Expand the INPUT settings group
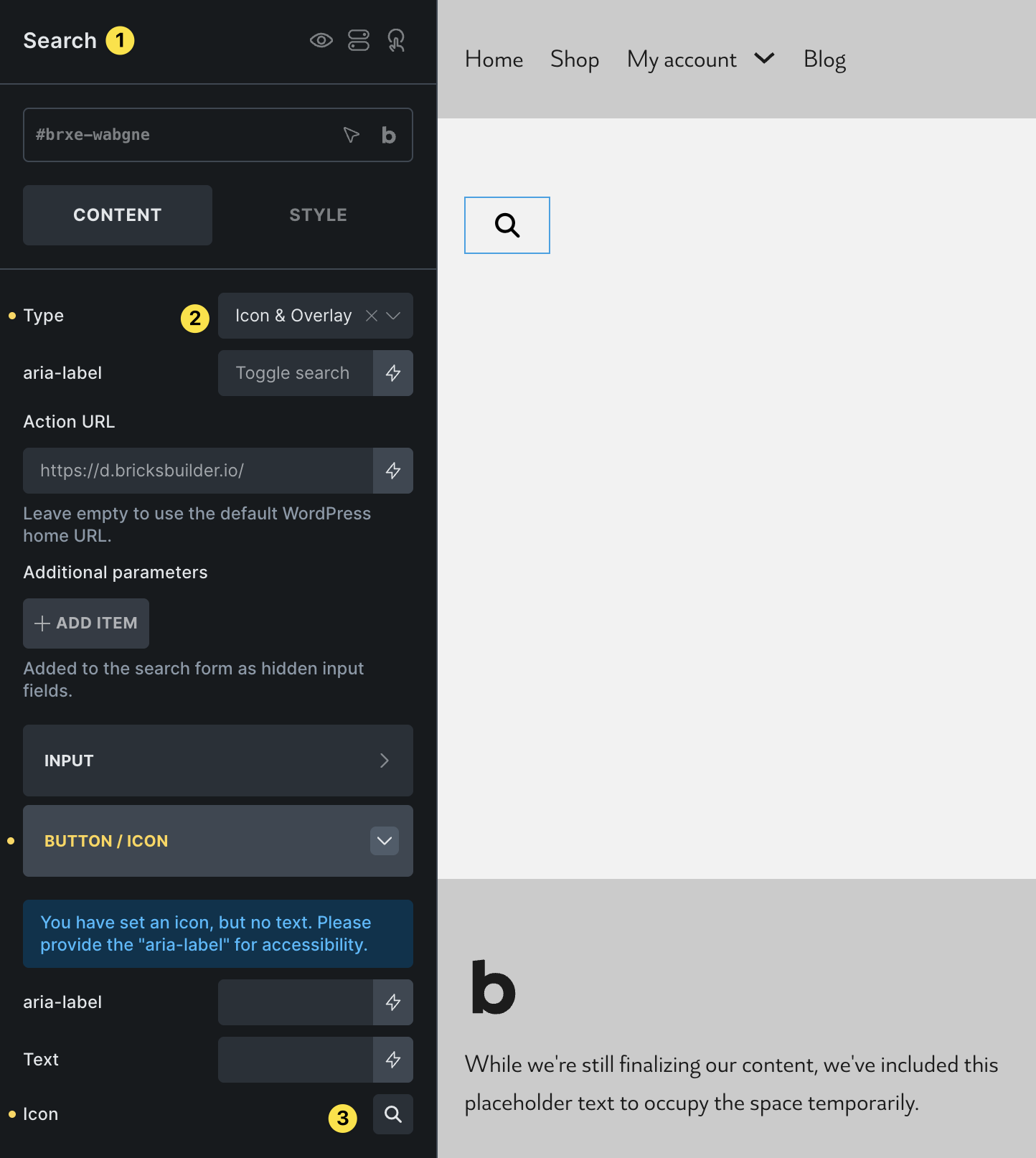 click(x=218, y=761)
